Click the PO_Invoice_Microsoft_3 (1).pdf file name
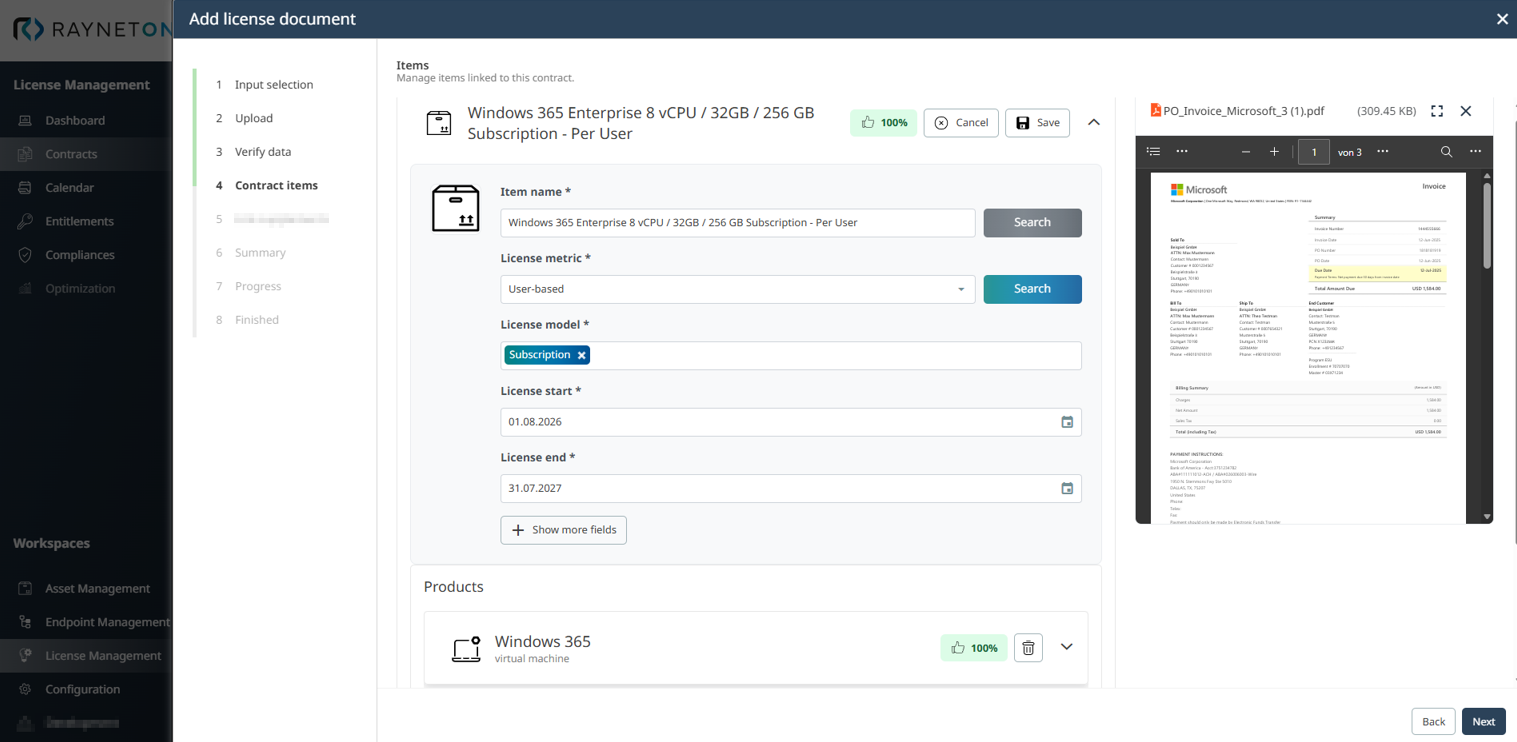This screenshot has width=1517, height=742. tap(1244, 111)
